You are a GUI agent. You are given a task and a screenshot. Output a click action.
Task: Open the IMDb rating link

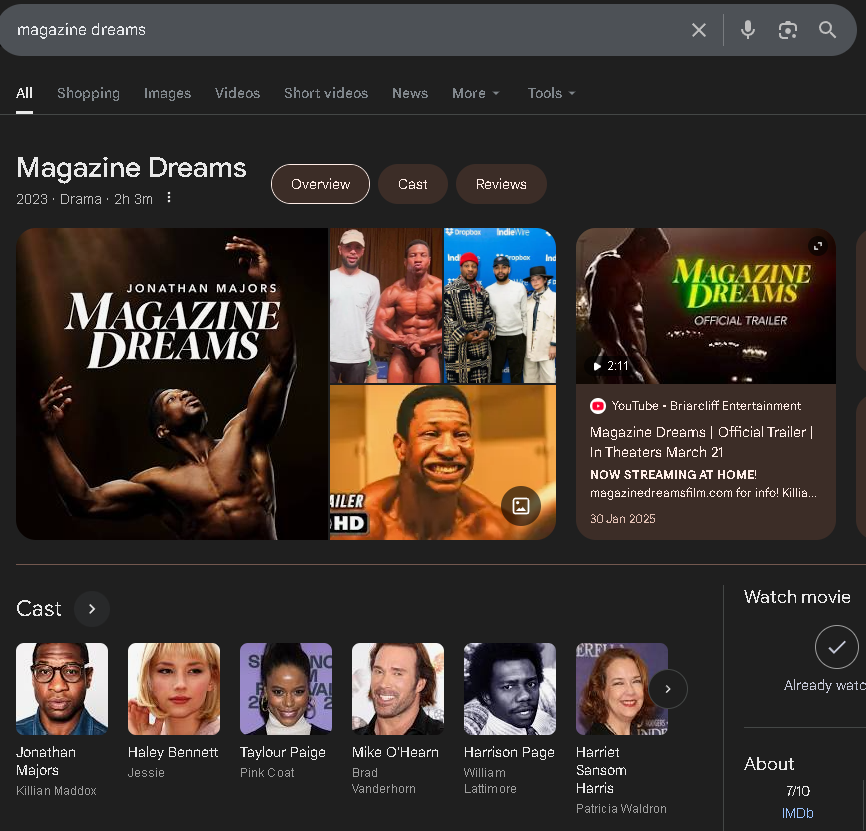click(798, 813)
